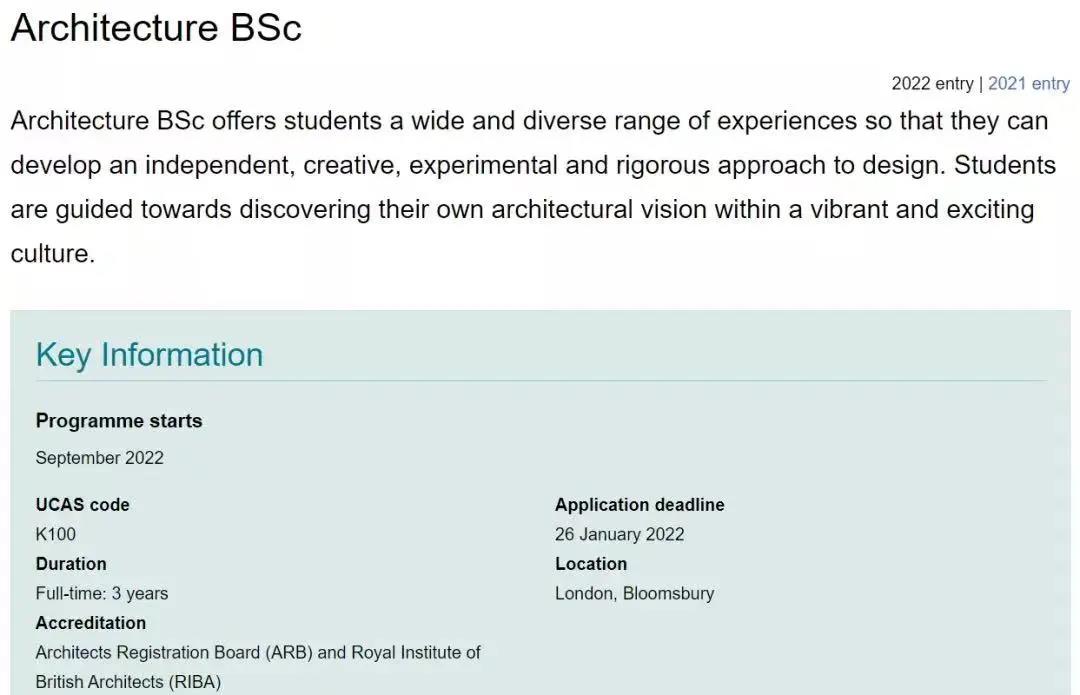Open the 2021 entry link

pos(1028,84)
